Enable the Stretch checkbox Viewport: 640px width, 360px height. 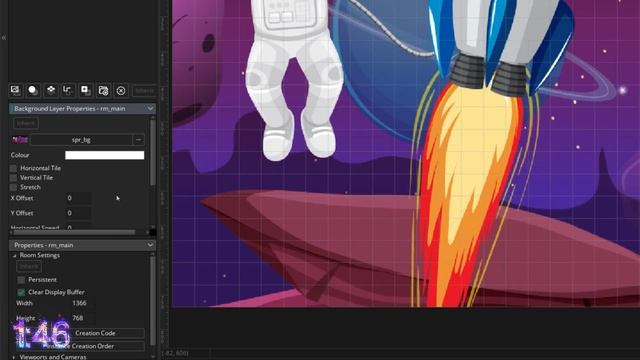(x=13, y=187)
